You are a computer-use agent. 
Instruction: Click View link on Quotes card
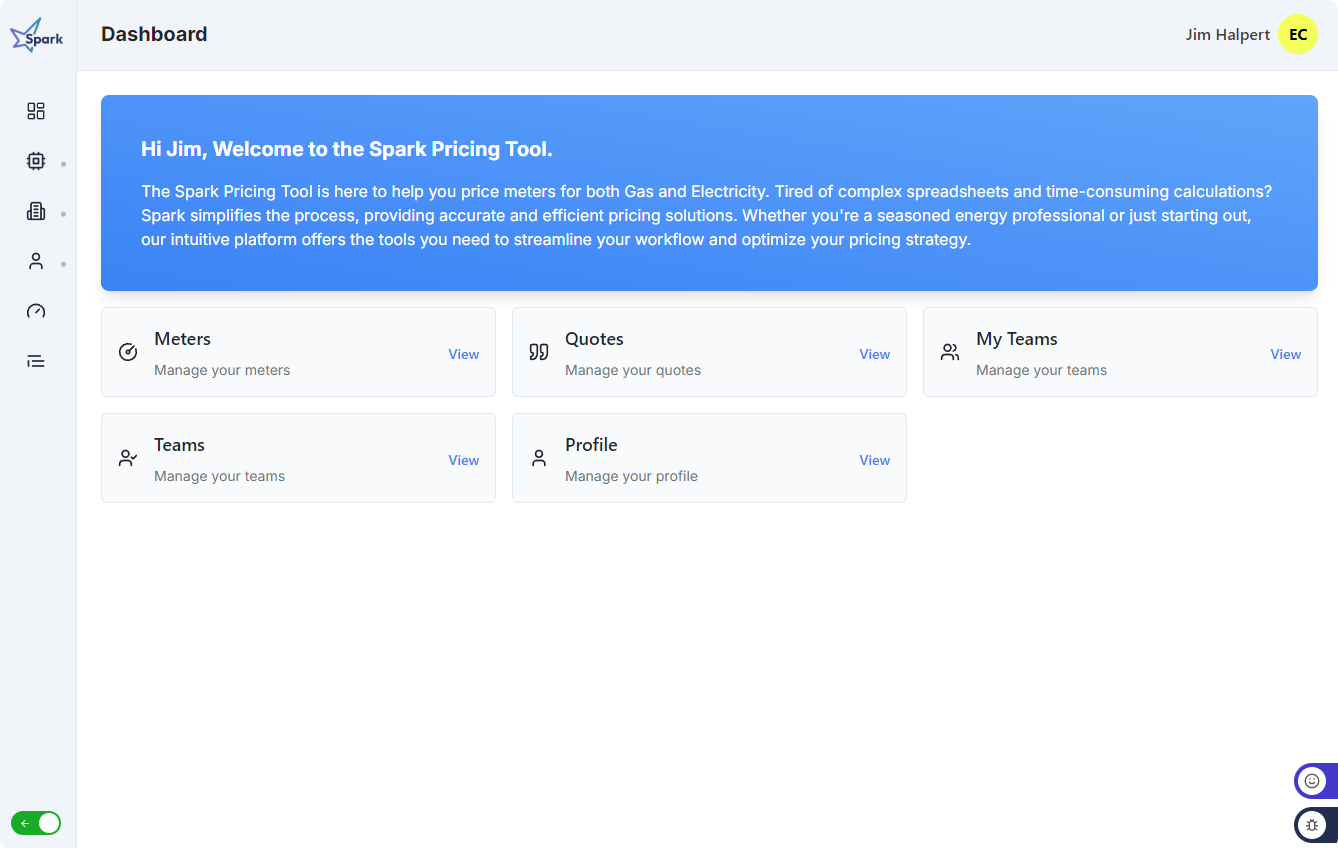(874, 354)
